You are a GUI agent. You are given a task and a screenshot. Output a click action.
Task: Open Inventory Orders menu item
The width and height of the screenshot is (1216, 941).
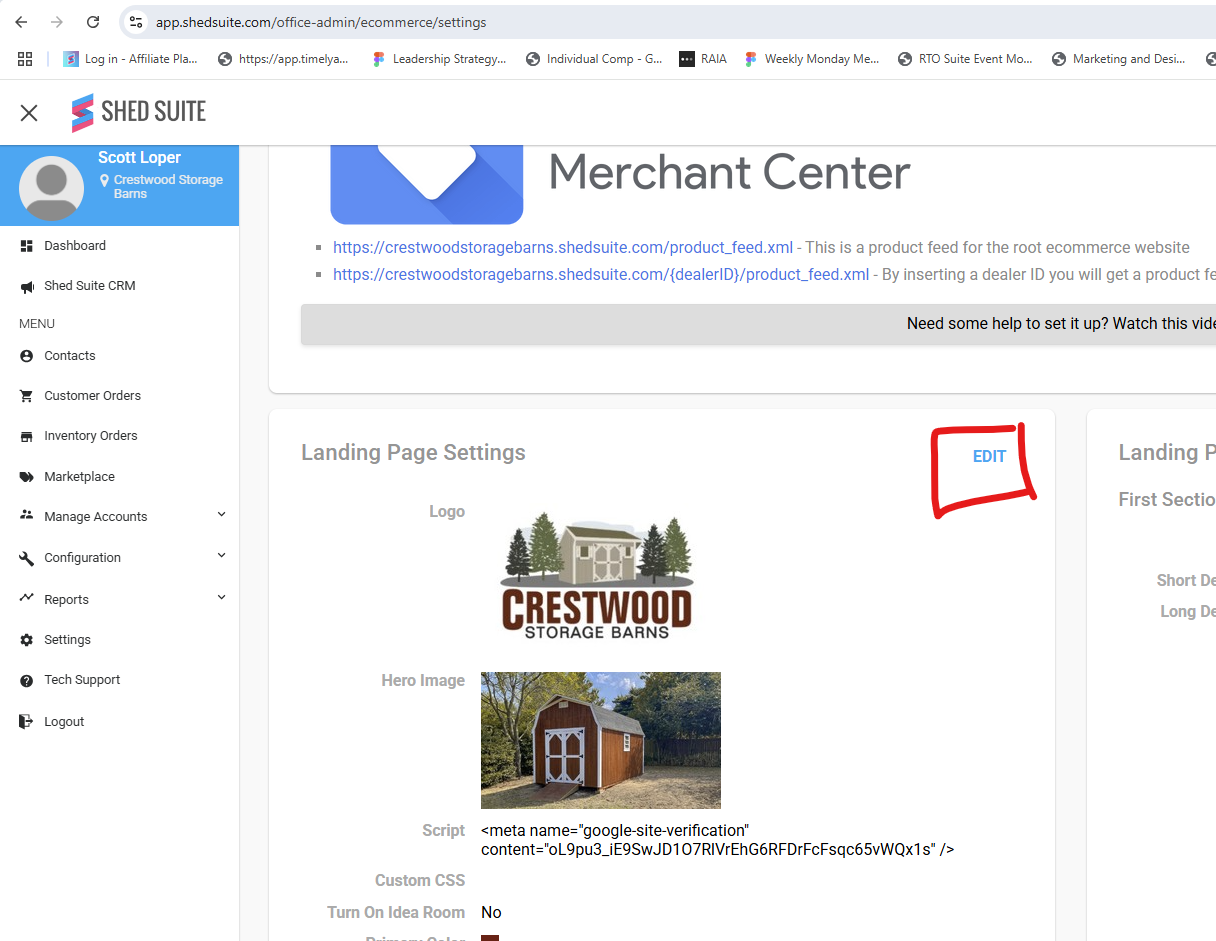point(91,436)
